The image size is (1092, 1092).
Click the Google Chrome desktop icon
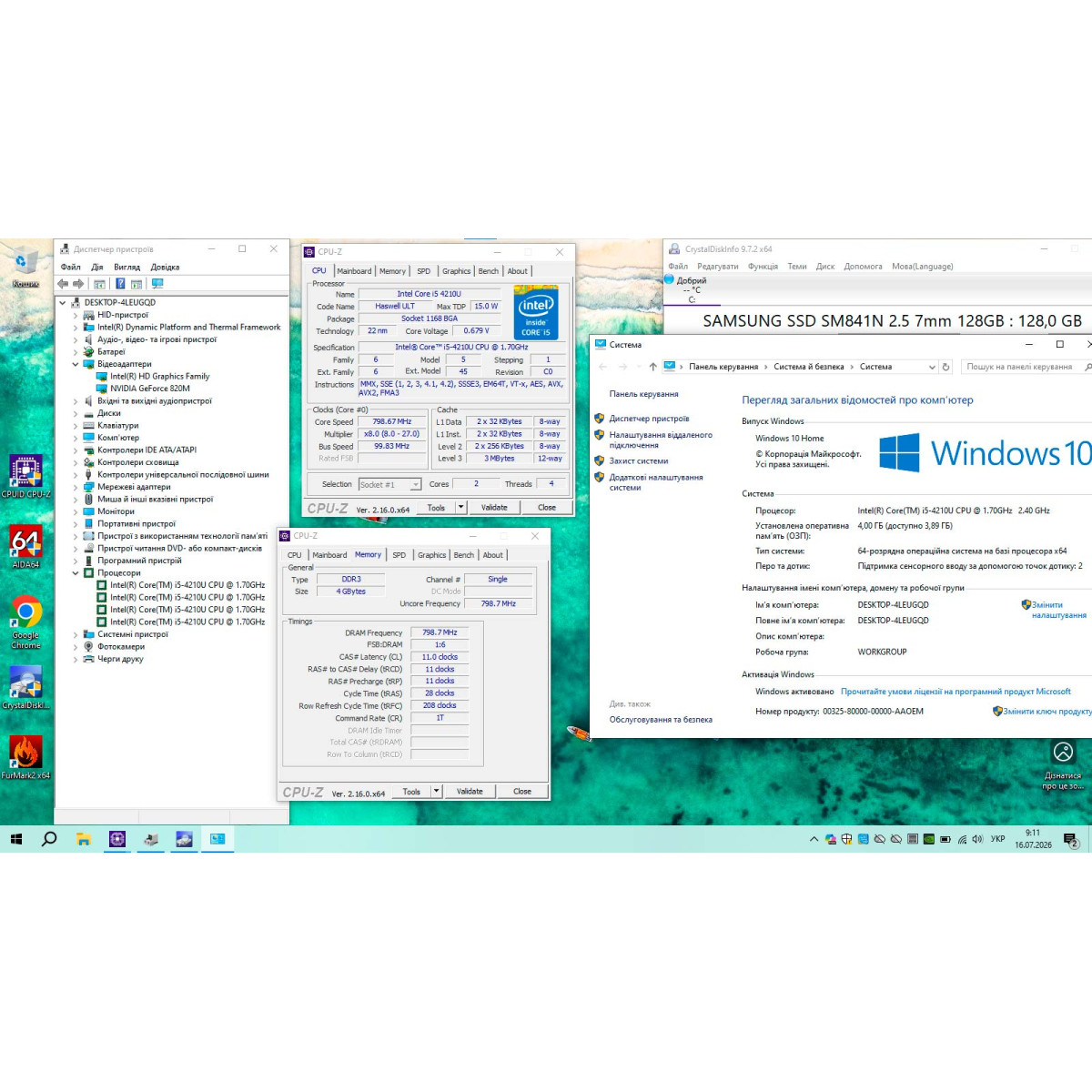coord(25,622)
